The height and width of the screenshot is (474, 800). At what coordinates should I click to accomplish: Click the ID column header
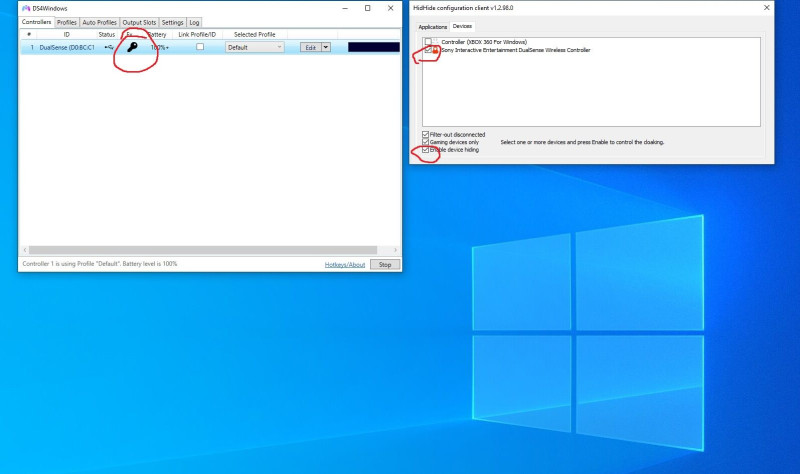[66, 34]
